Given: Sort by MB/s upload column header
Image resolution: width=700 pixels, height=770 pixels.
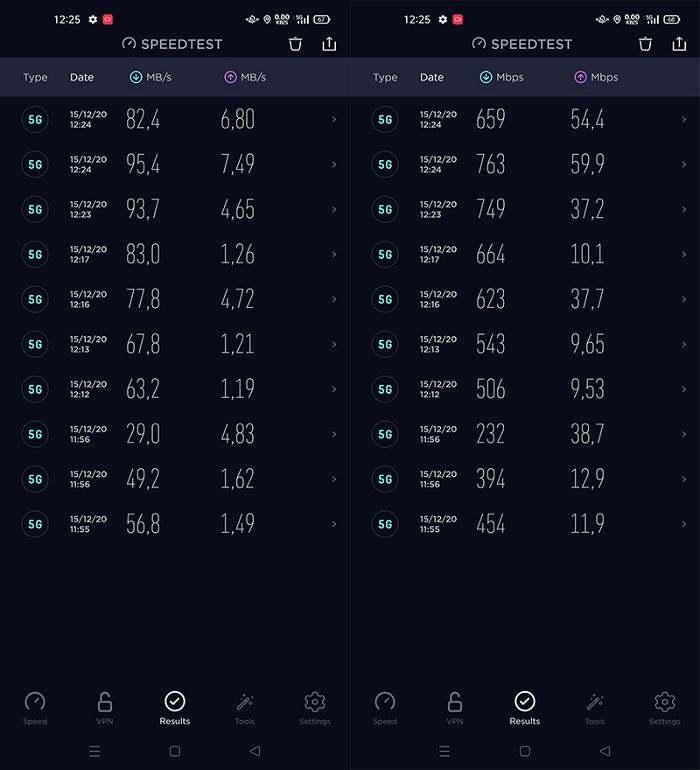Looking at the screenshot, I should pos(245,77).
